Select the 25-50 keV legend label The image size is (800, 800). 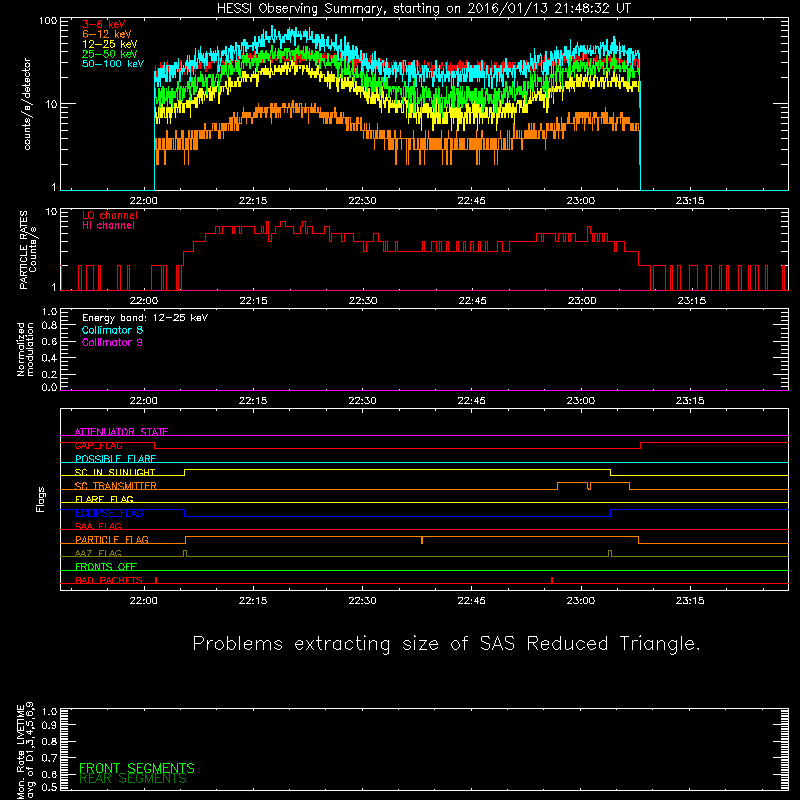click(x=110, y=54)
